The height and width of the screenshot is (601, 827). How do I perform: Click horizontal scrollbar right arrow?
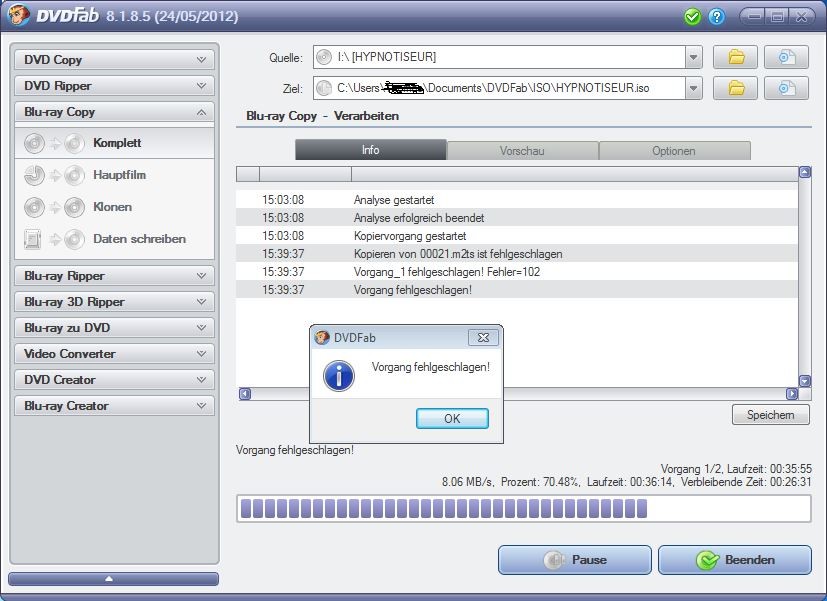tap(792, 394)
